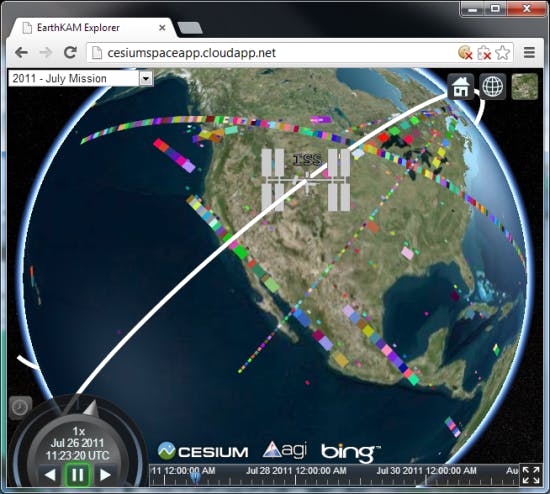This screenshot has height=494, width=550.
Task: Play animation in reverse
Action: [x=50, y=475]
